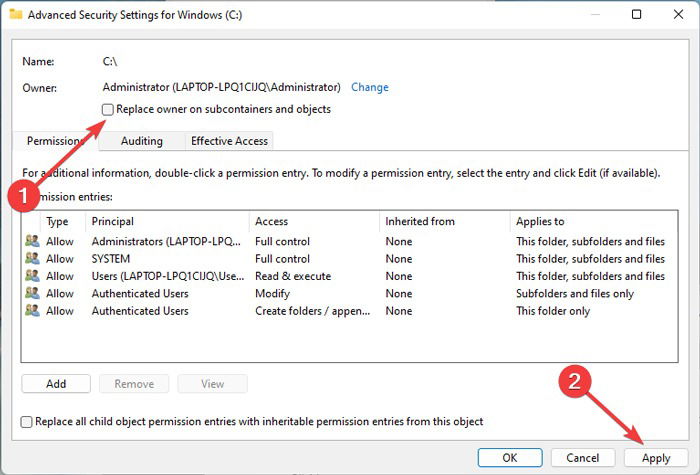Enable Replace all child object permission entries checkbox

tap(26, 422)
